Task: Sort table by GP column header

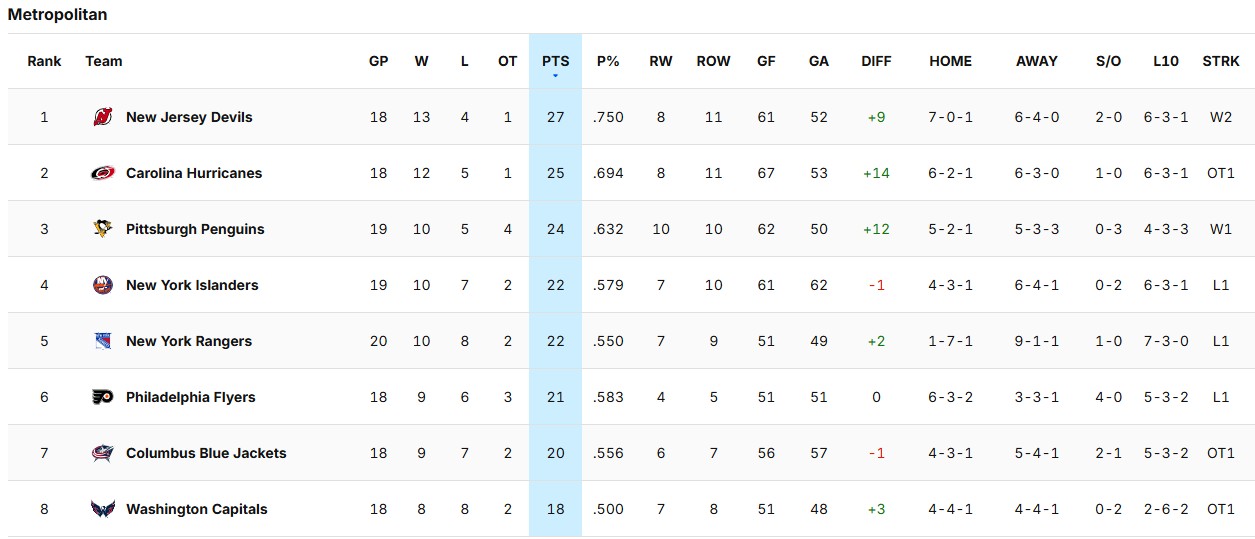Action: 378,61
